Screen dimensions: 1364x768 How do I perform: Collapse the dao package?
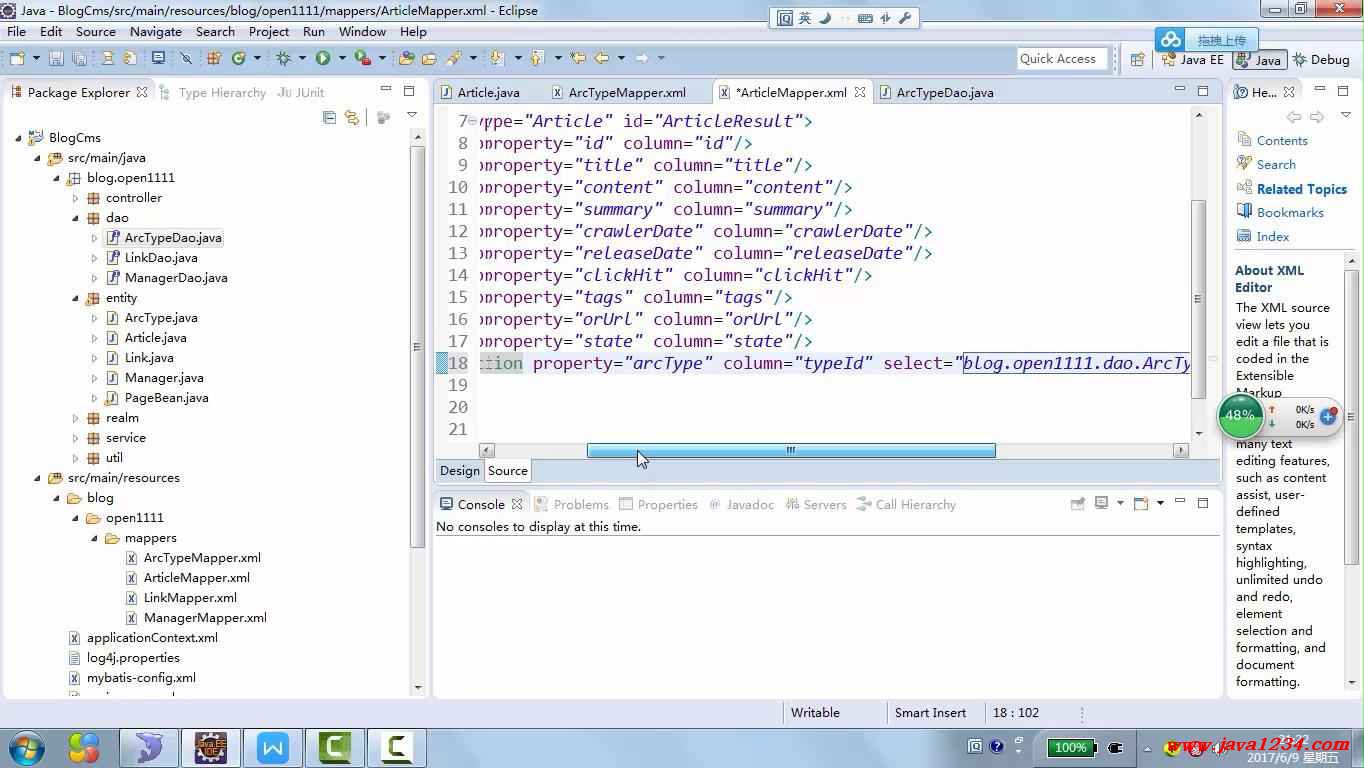75,218
